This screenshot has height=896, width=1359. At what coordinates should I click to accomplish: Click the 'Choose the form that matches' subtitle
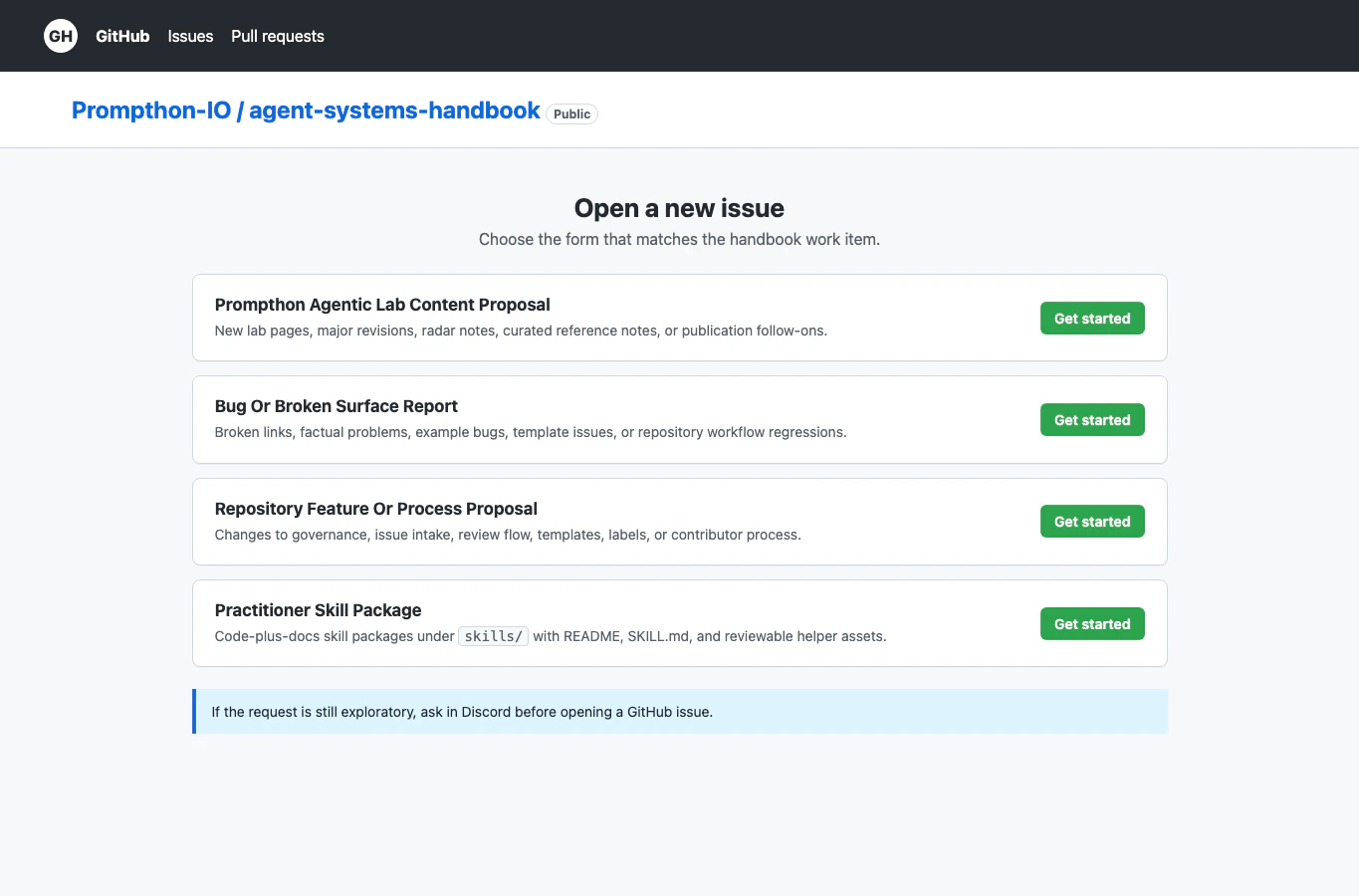(679, 239)
